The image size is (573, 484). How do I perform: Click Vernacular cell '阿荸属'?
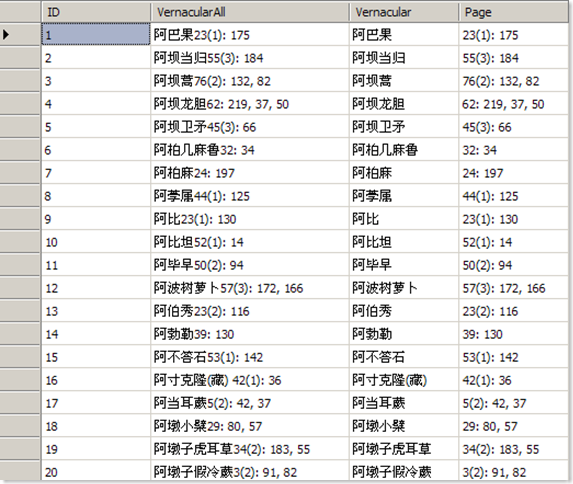404,196
